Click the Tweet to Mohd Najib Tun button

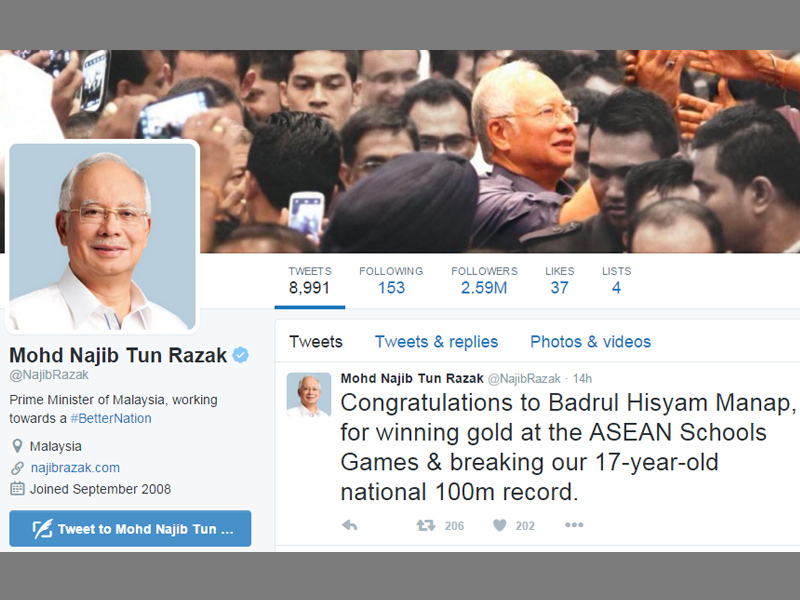[130, 529]
